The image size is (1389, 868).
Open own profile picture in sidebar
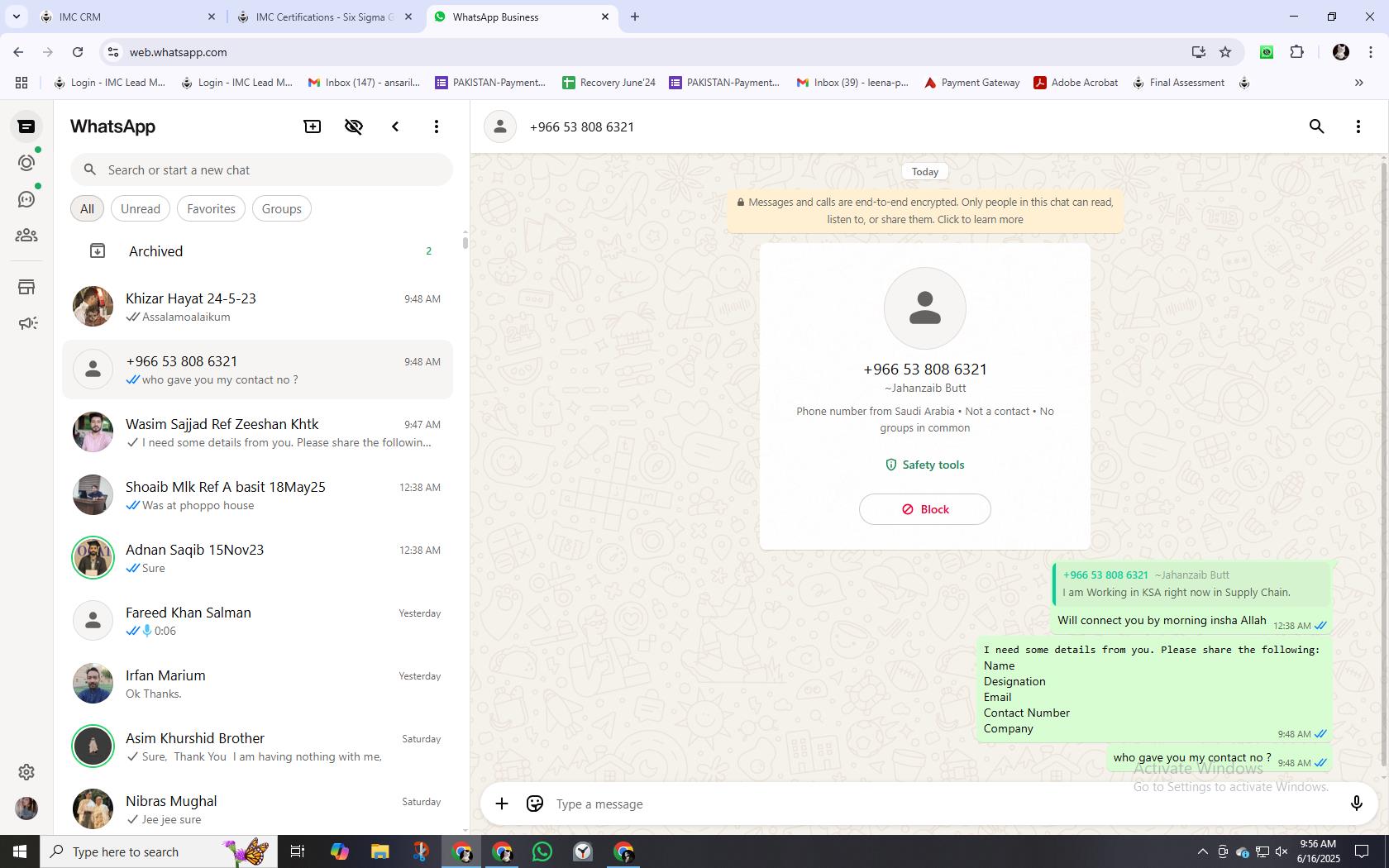pos(26,808)
